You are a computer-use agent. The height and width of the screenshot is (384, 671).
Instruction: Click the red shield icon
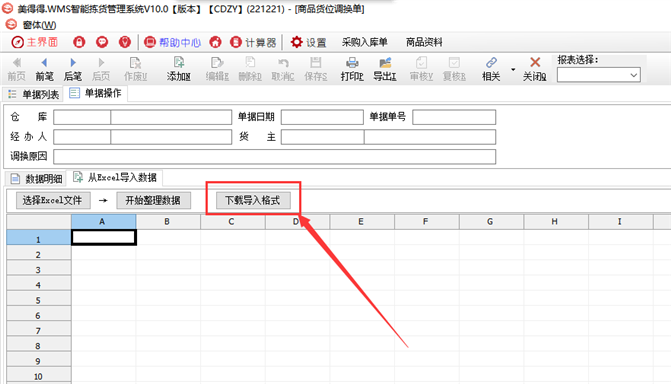point(125,42)
